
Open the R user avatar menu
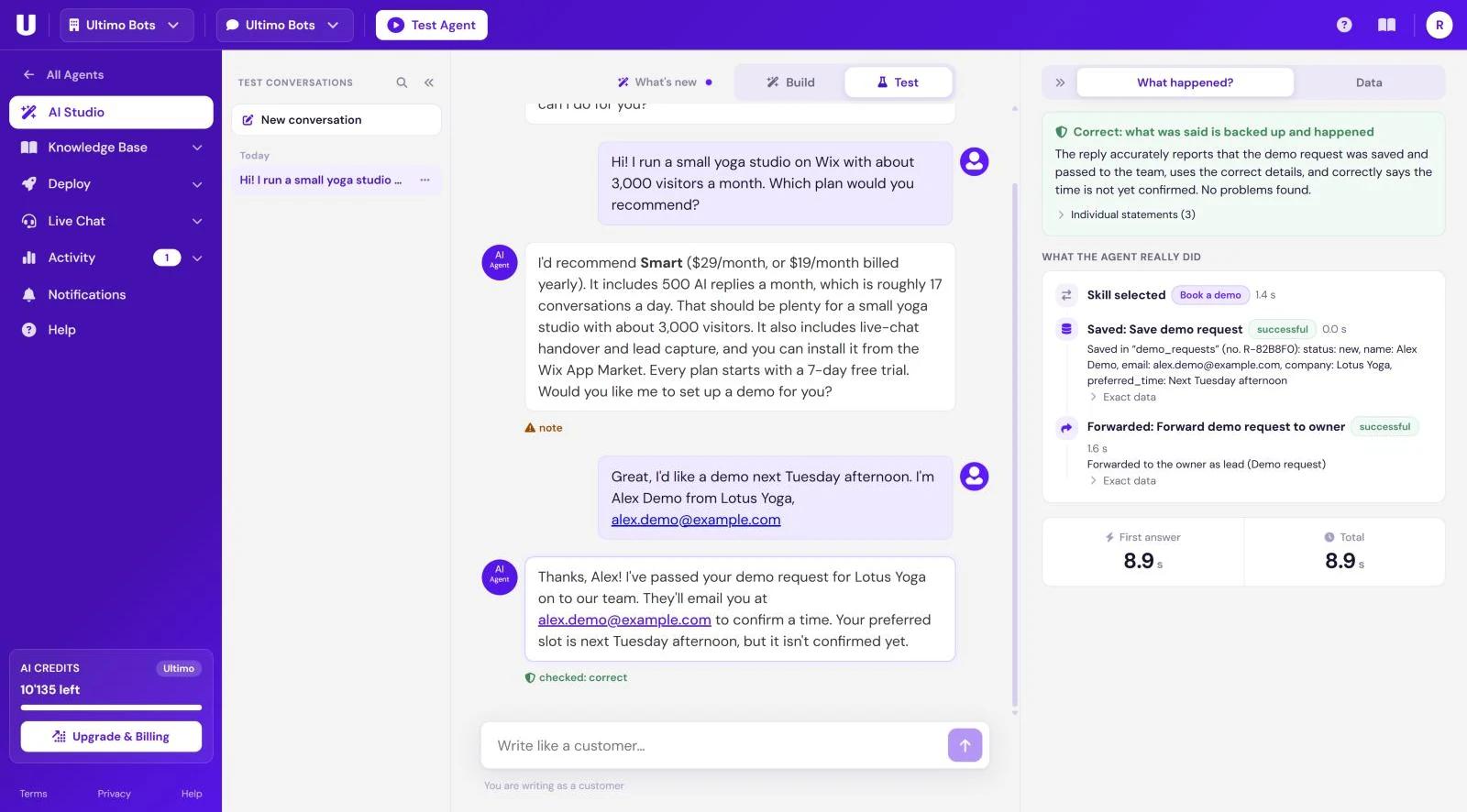pyautogui.click(x=1439, y=25)
